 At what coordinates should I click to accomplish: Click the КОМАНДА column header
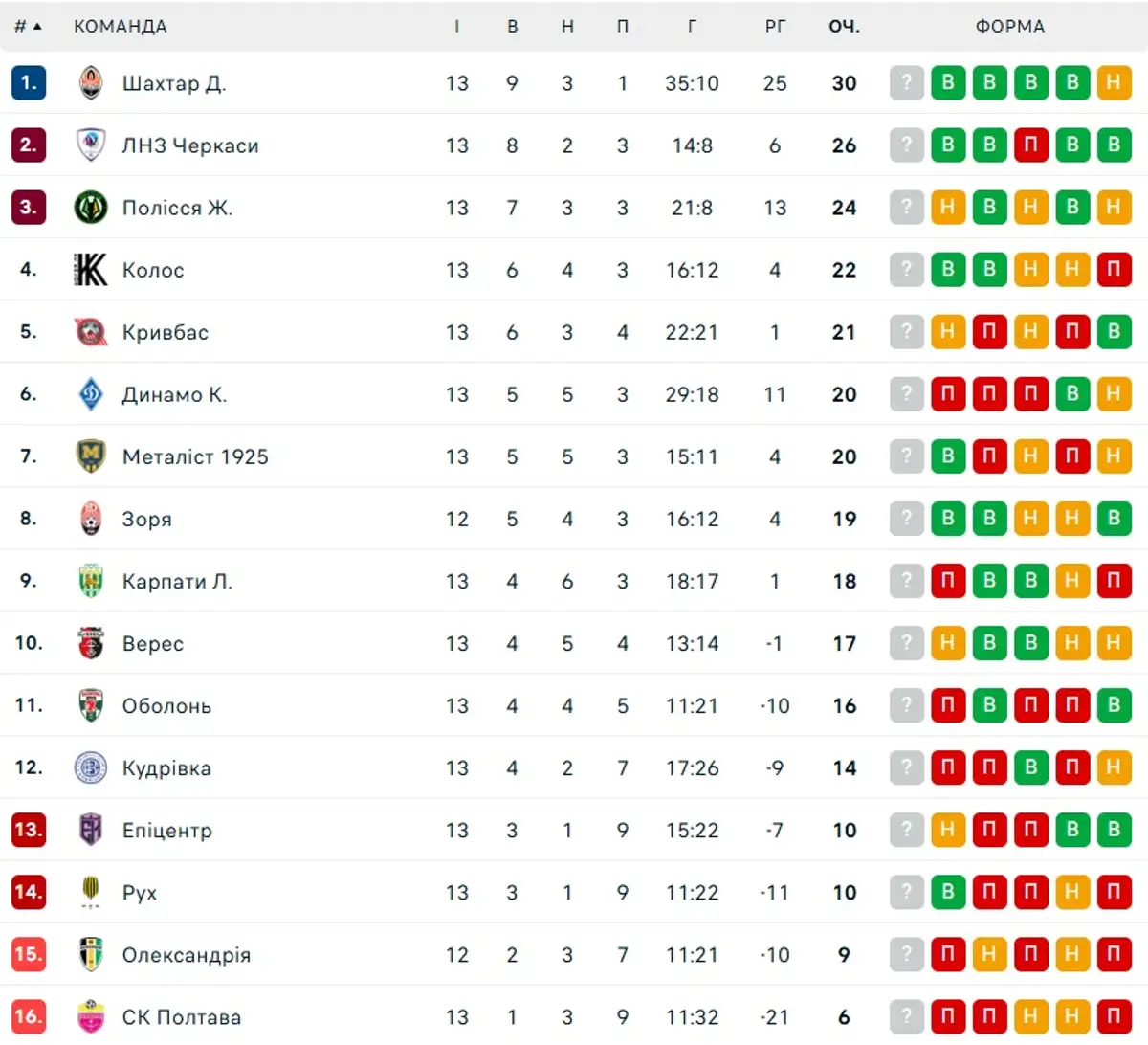point(121,27)
